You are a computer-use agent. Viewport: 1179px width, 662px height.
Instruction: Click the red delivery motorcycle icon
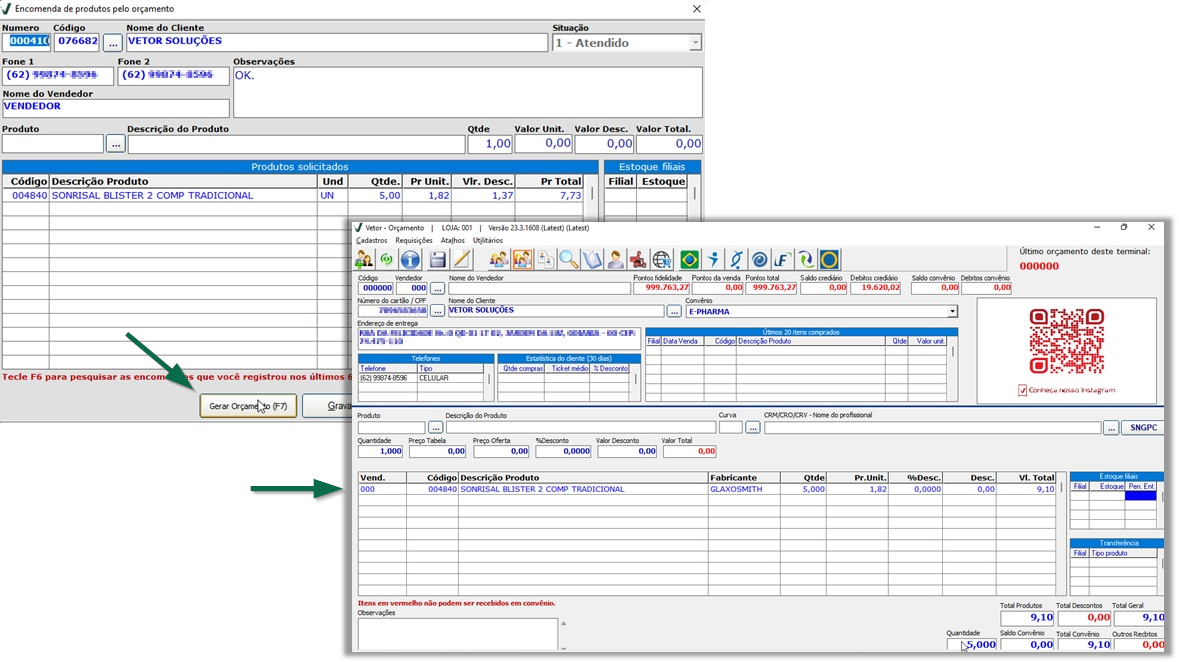coord(638,260)
